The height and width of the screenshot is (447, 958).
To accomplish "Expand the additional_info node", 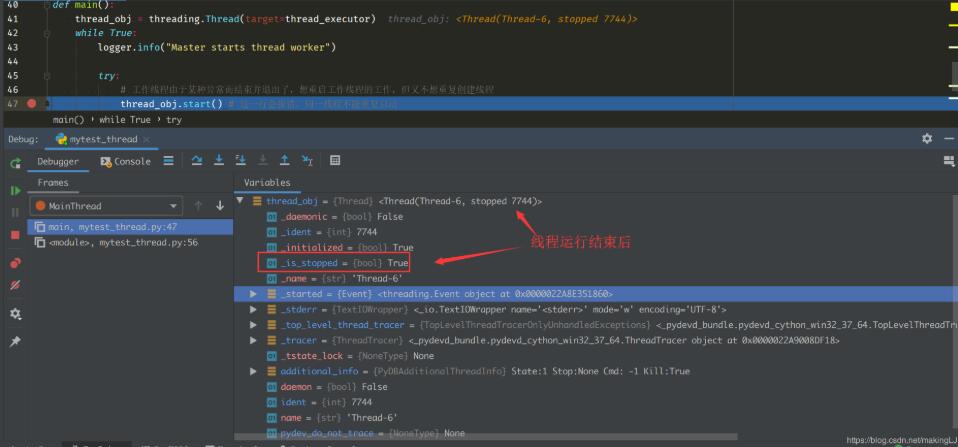I will [x=254, y=371].
